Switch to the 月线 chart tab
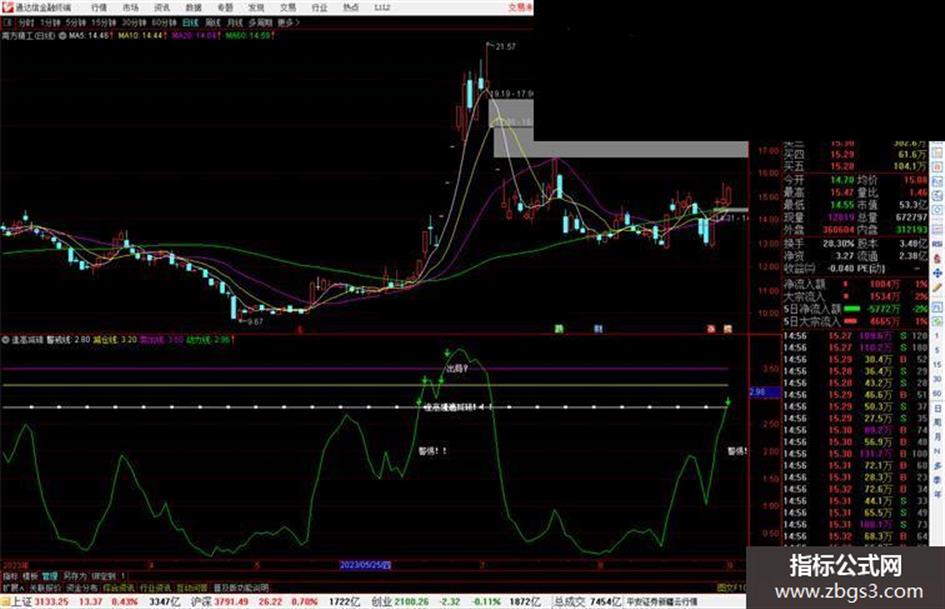945x609 pixels. tap(234, 22)
